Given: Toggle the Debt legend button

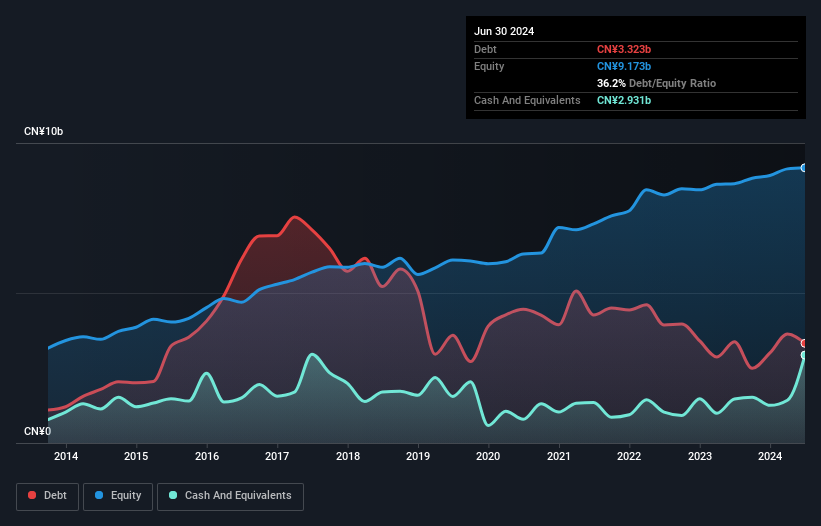Looking at the screenshot, I should pyautogui.click(x=47, y=496).
